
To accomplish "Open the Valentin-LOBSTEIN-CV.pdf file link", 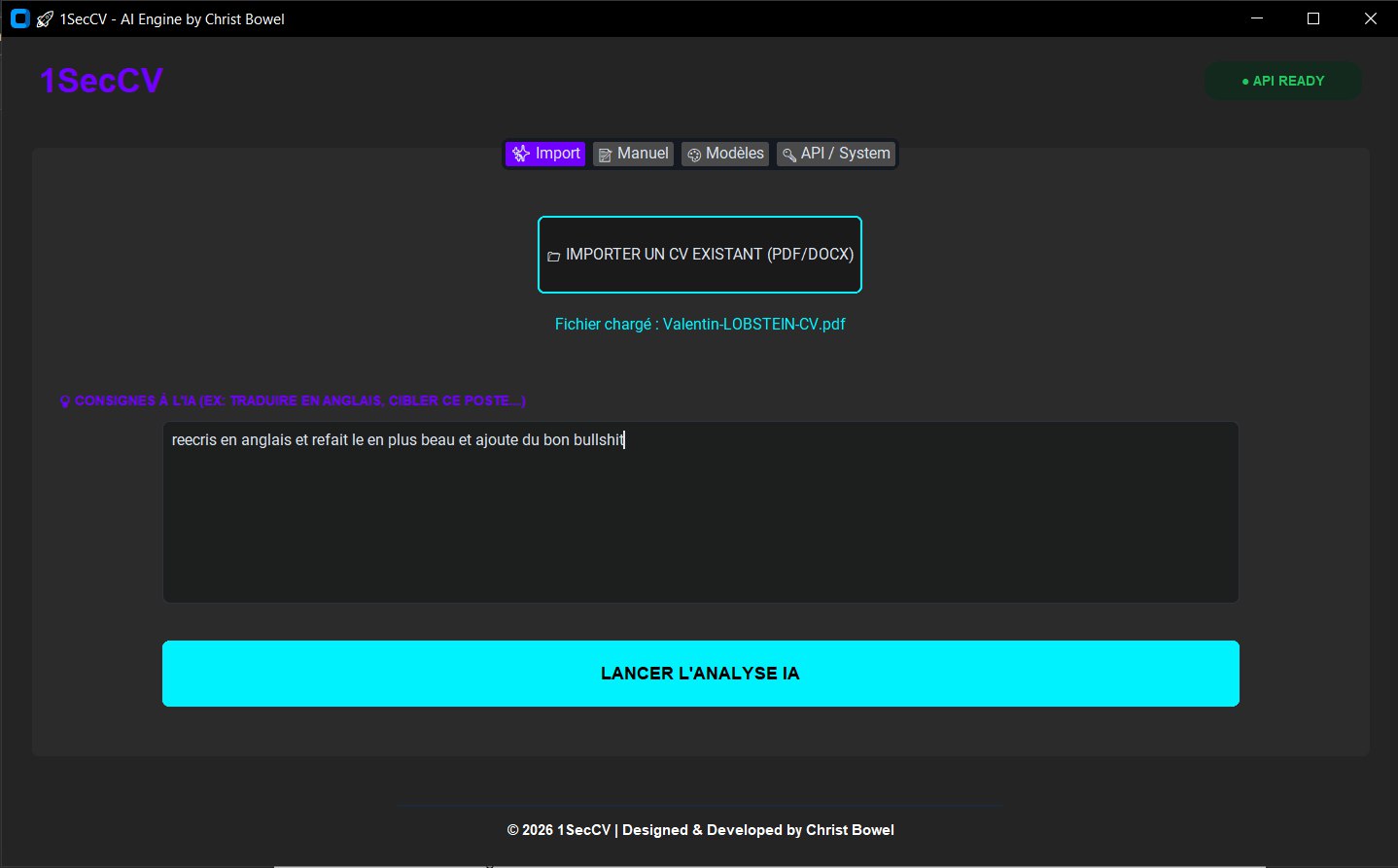I will click(x=754, y=324).
